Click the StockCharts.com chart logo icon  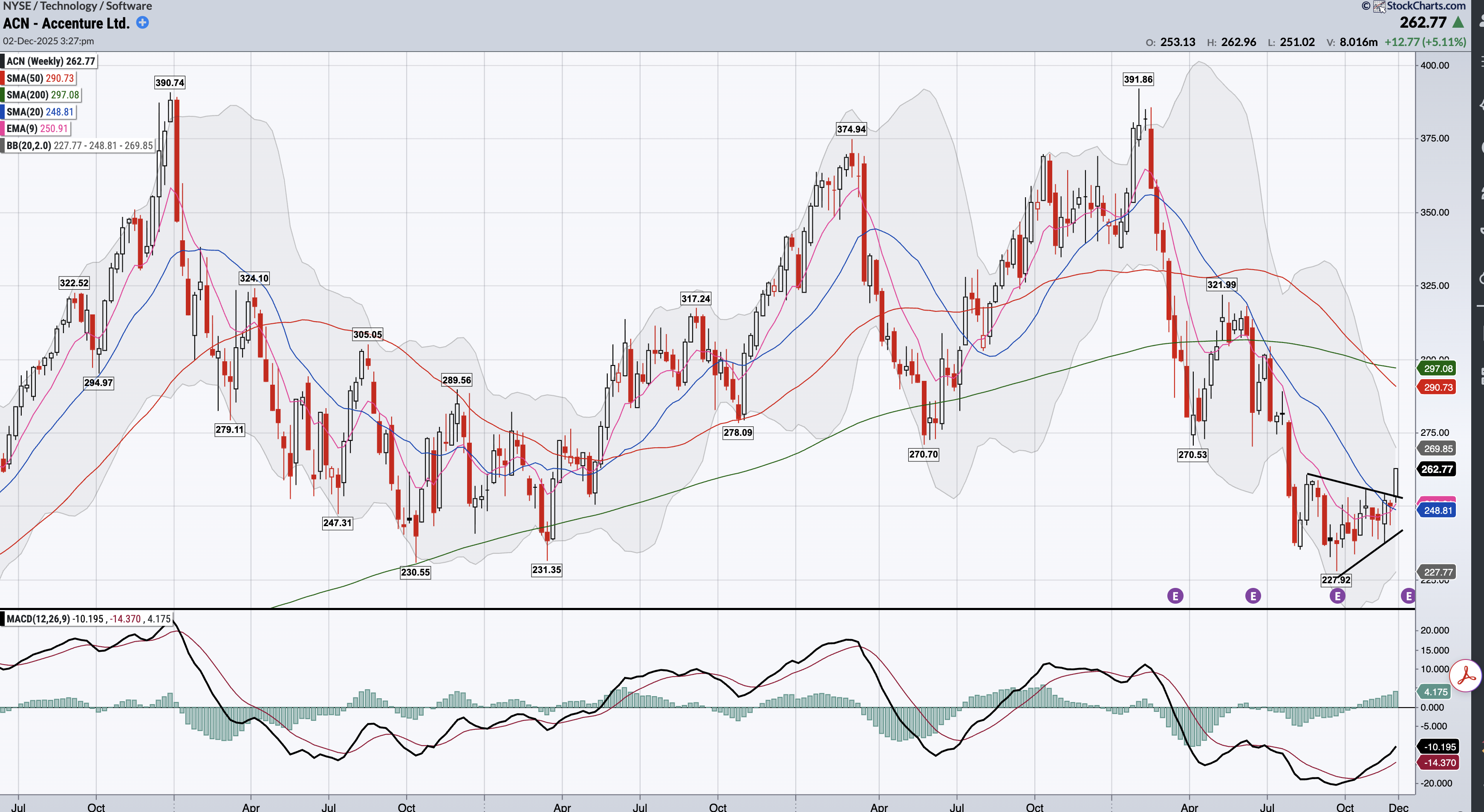pyautogui.click(x=1379, y=6)
